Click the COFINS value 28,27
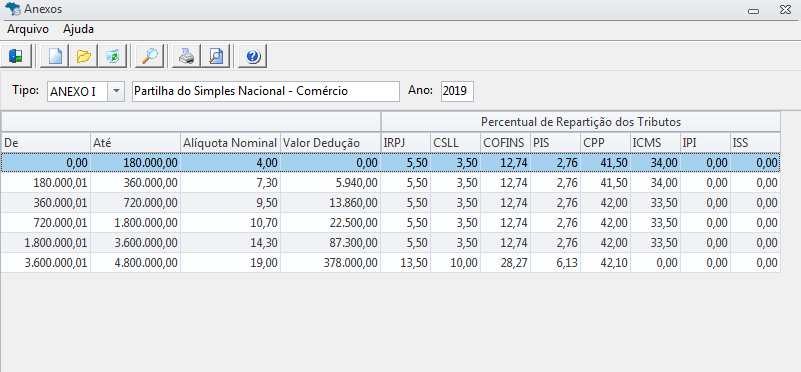The image size is (801, 372). click(506, 263)
